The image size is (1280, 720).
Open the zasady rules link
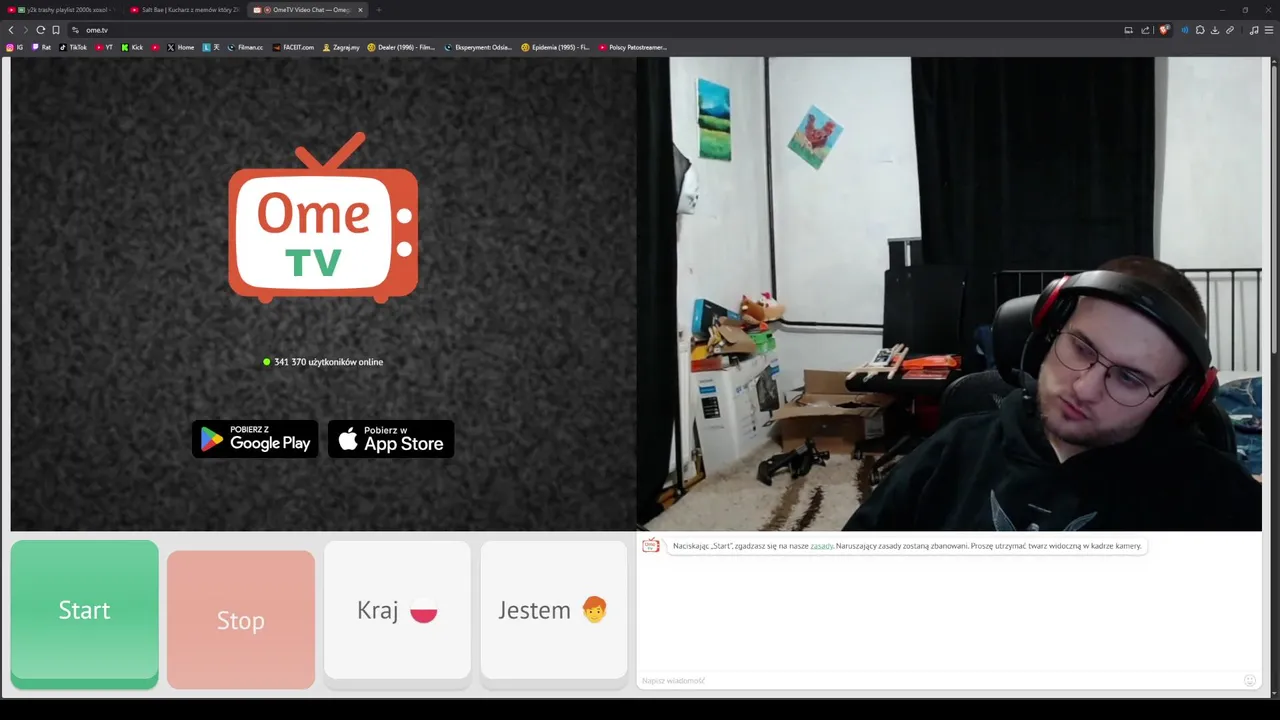point(821,546)
